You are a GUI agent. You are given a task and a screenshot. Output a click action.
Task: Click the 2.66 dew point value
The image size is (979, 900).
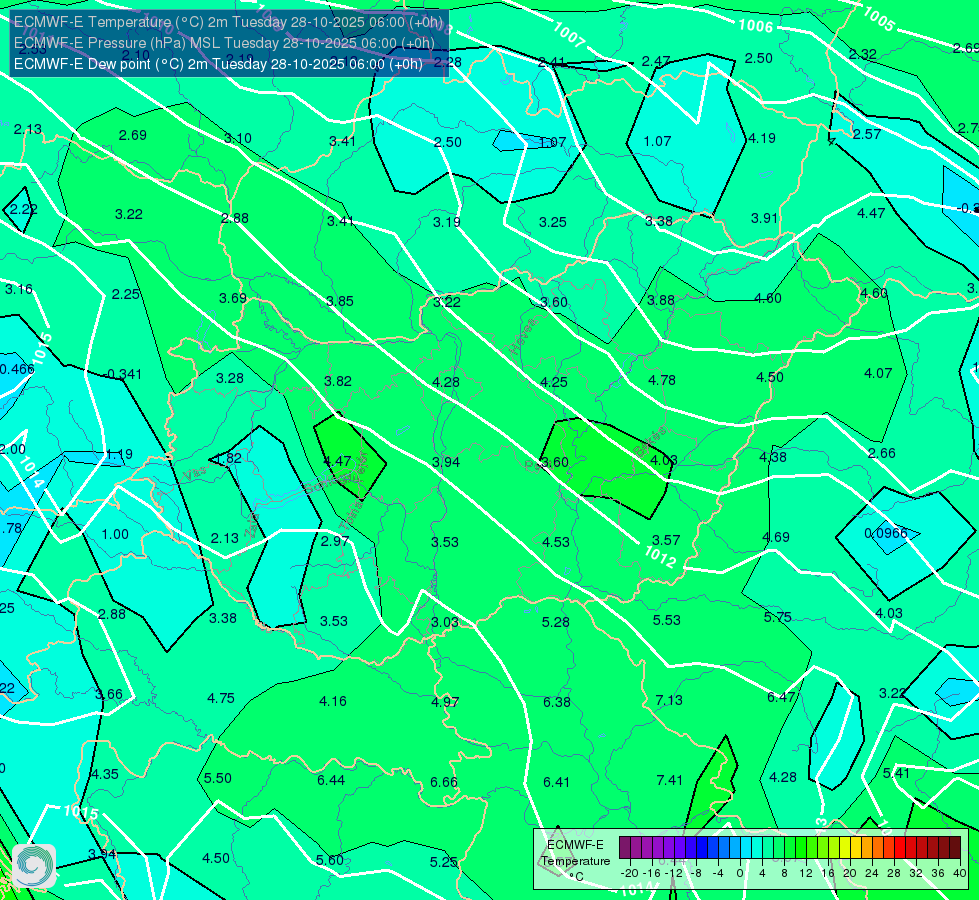(x=882, y=453)
